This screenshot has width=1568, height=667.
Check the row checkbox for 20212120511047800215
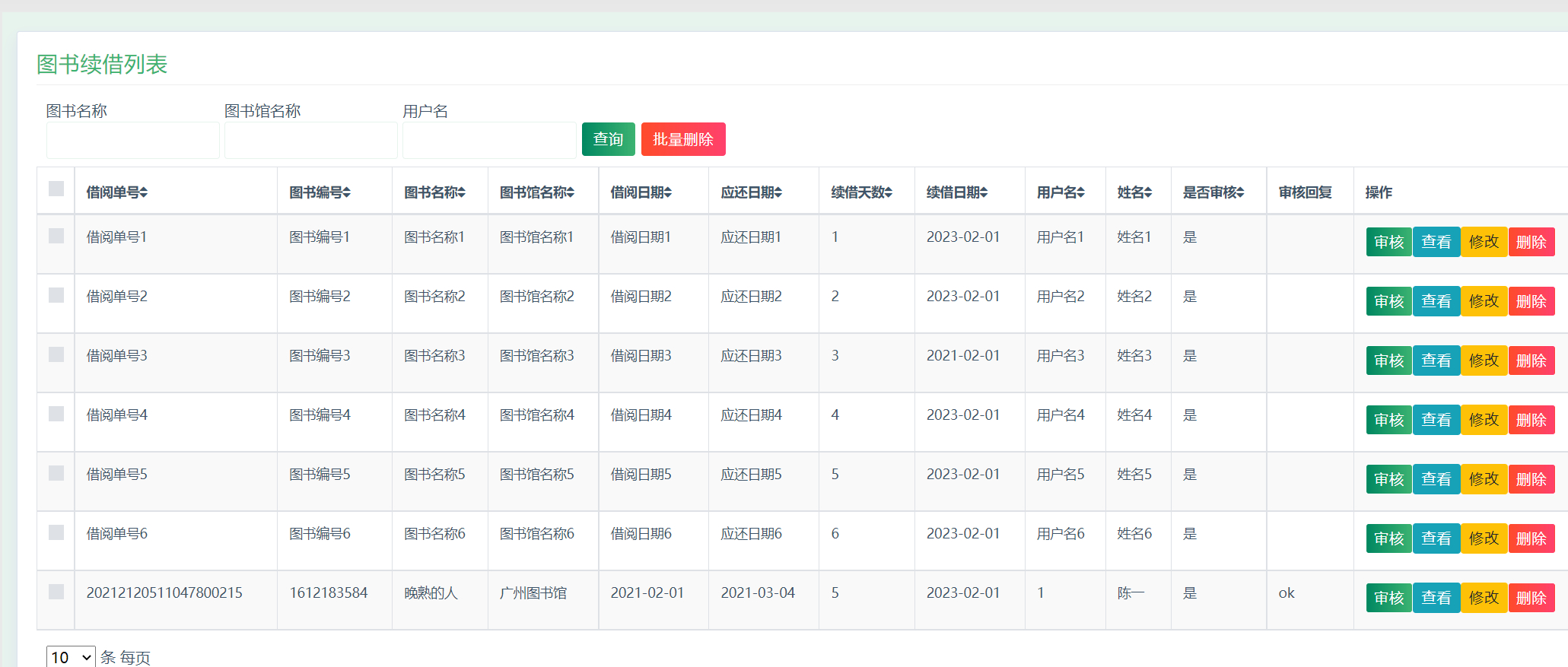pyautogui.click(x=56, y=592)
